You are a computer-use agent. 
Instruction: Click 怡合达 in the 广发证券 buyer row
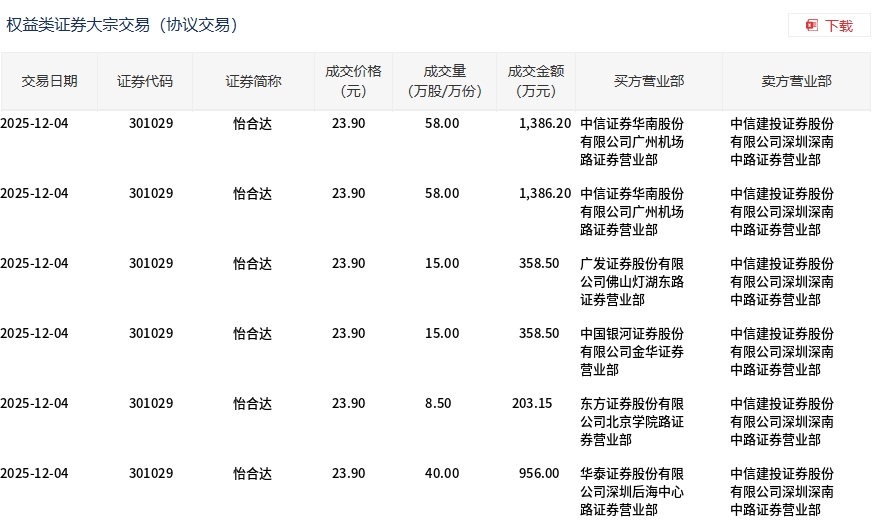tap(252, 263)
